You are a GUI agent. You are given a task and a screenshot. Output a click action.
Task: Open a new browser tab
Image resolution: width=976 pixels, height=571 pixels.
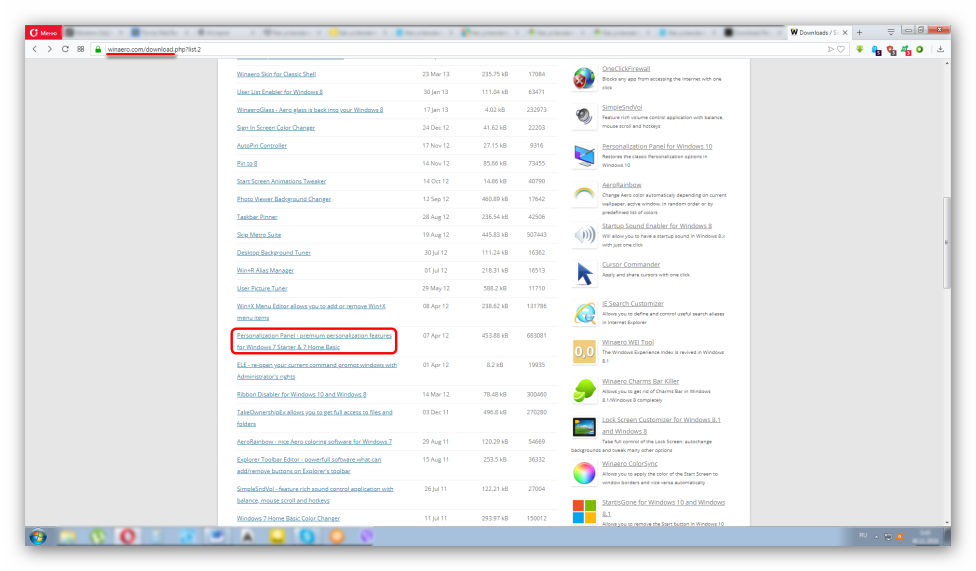pos(860,32)
